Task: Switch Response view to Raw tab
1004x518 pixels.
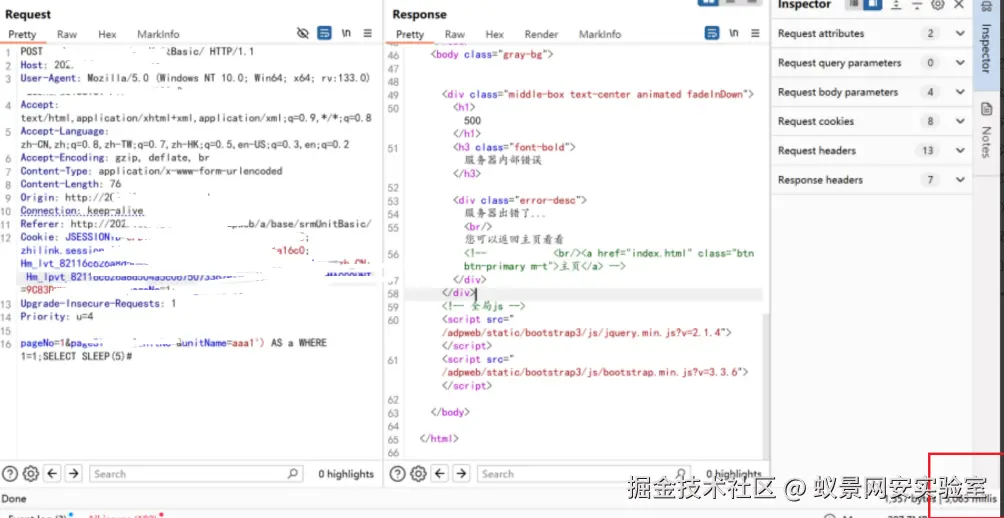Action: point(455,35)
